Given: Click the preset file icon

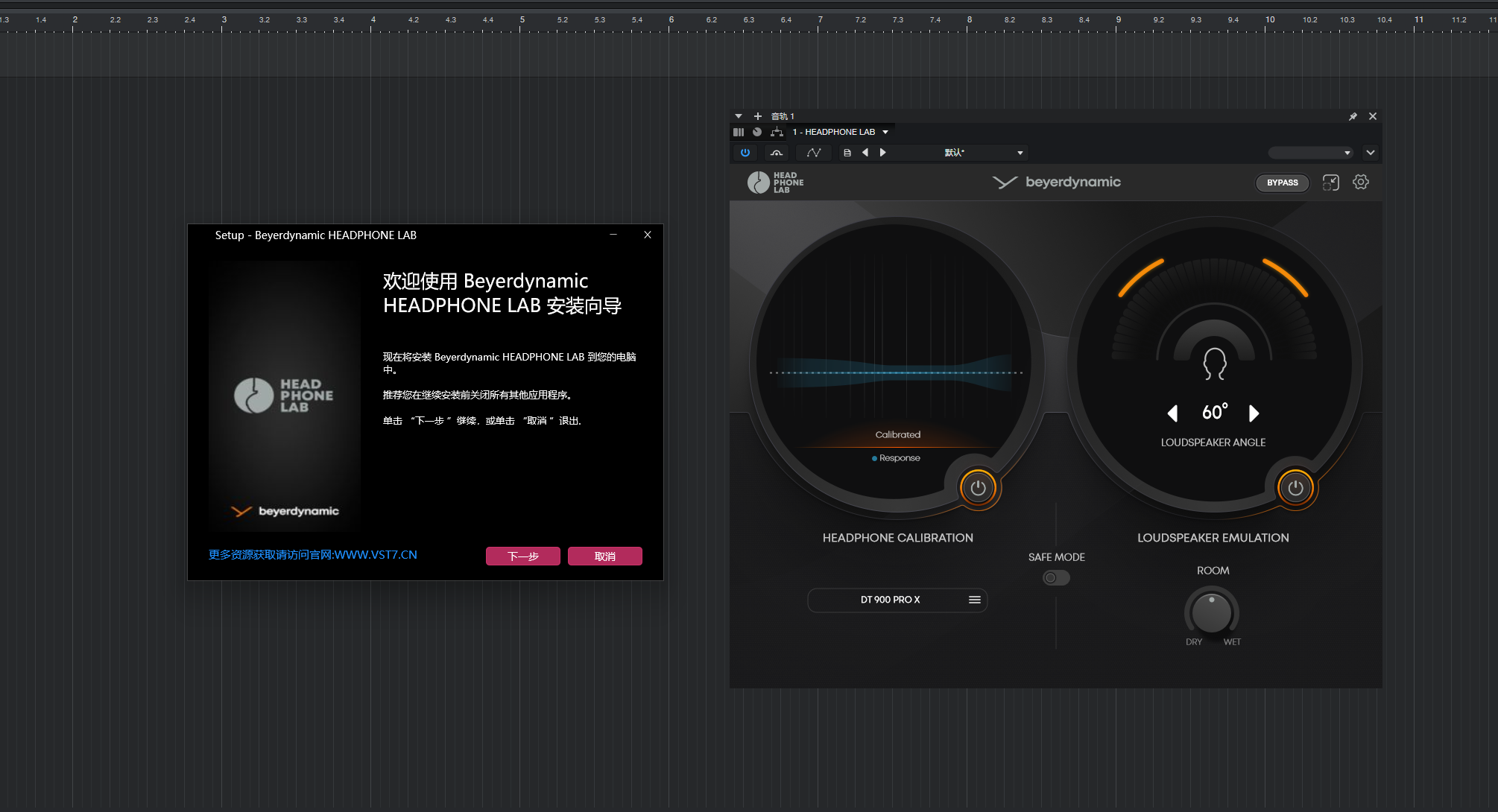Looking at the screenshot, I should (x=847, y=153).
